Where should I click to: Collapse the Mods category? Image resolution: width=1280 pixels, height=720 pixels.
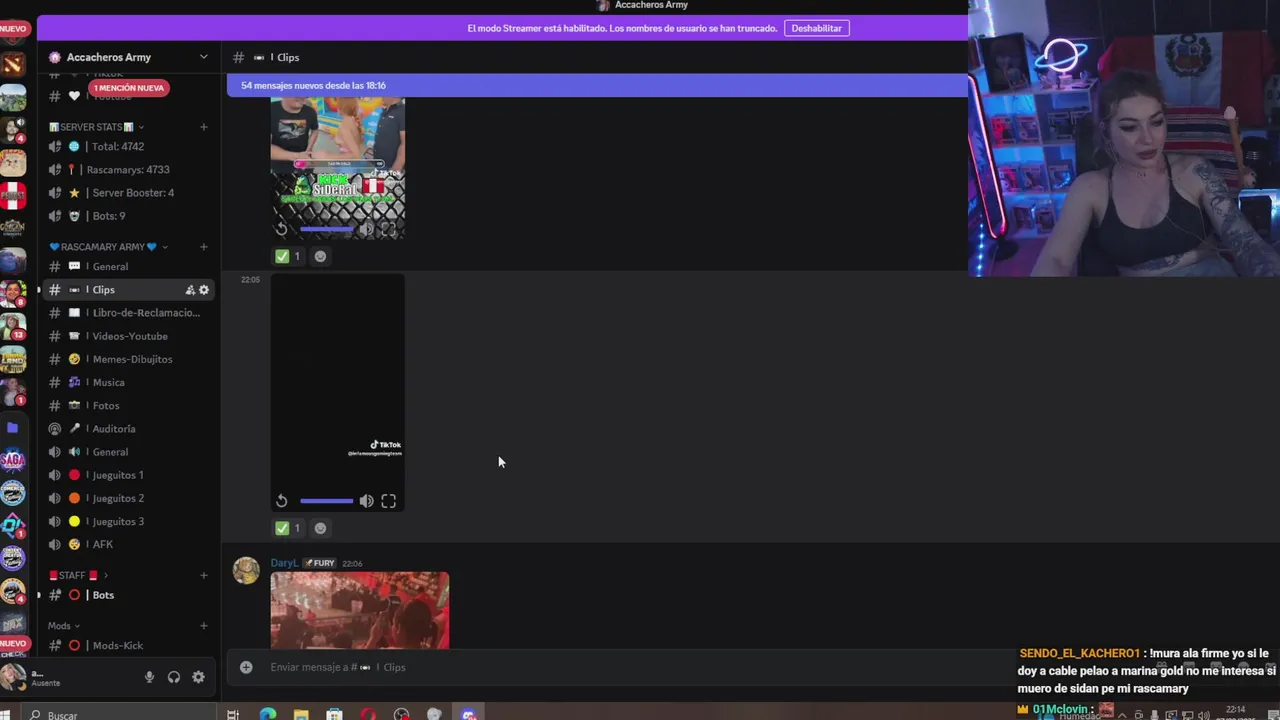pyautogui.click(x=64, y=626)
